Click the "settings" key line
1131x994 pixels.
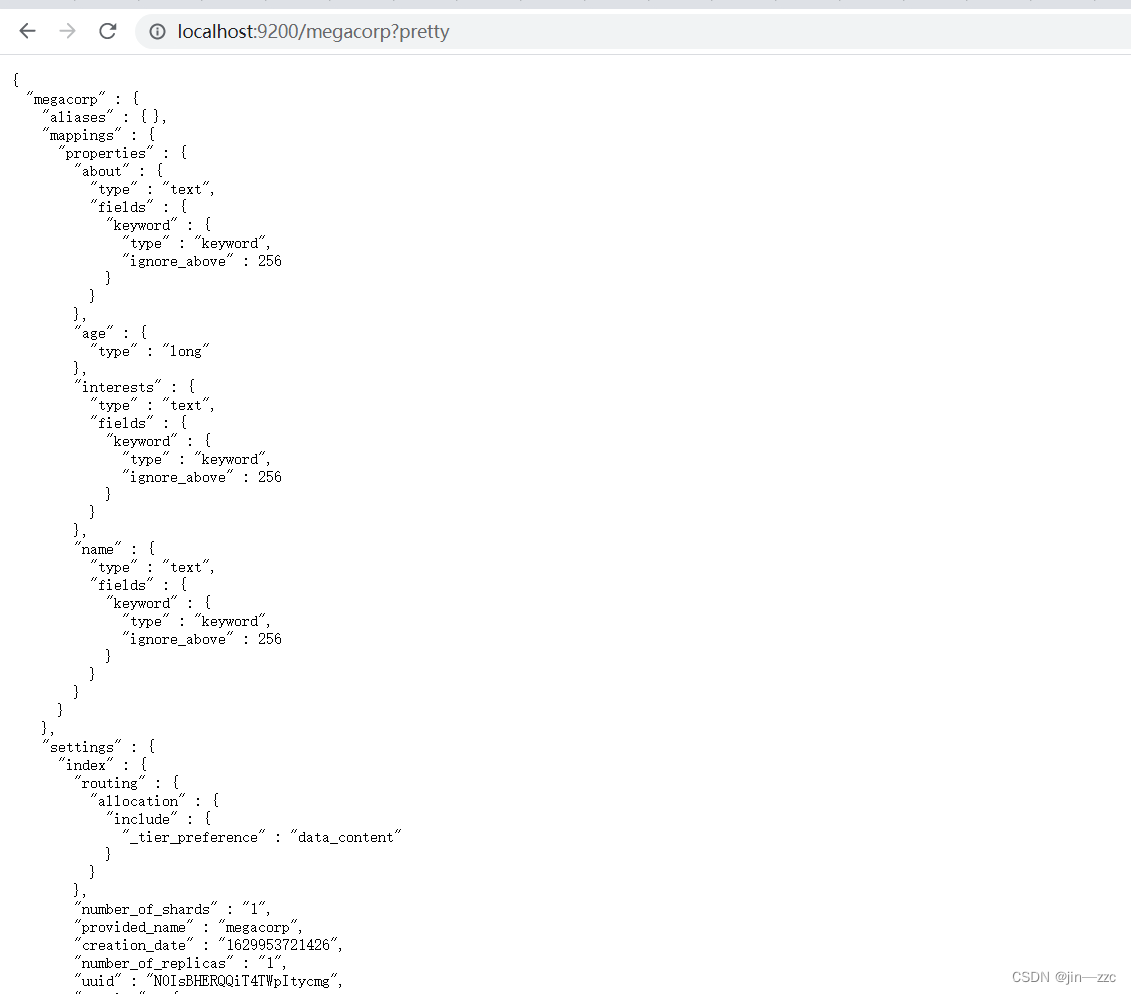tap(99, 747)
